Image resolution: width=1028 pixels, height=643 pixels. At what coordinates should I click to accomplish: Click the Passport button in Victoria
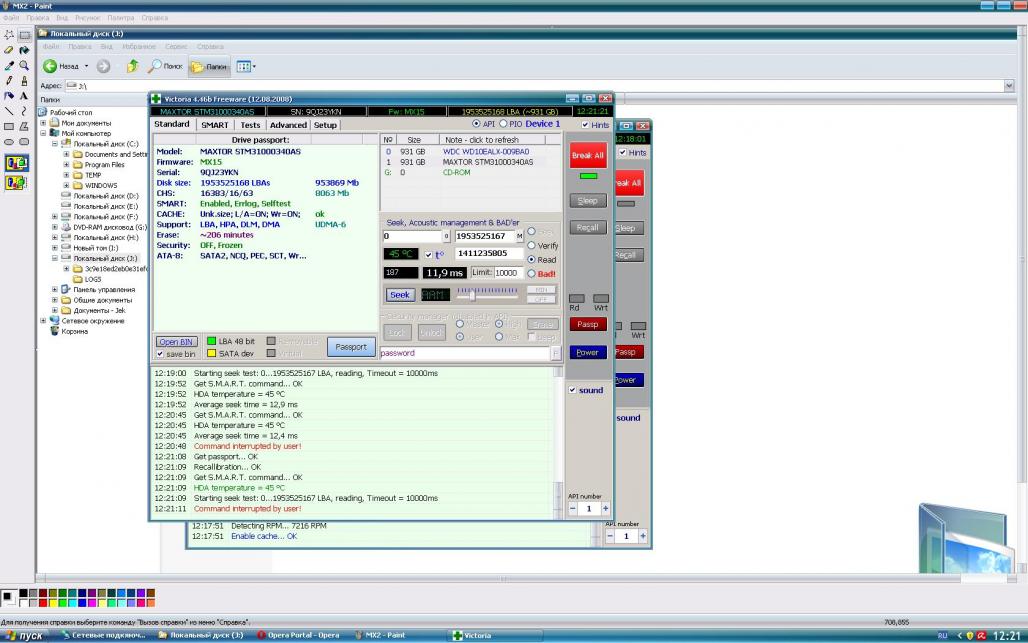click(351, 347)
